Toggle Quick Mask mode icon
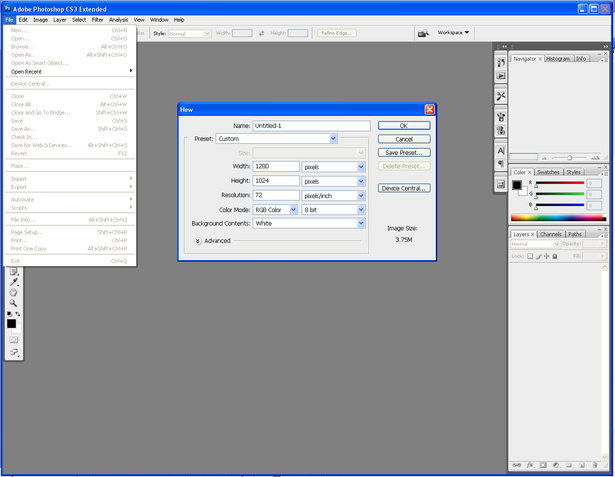The image size is (615, 477). 14,340
